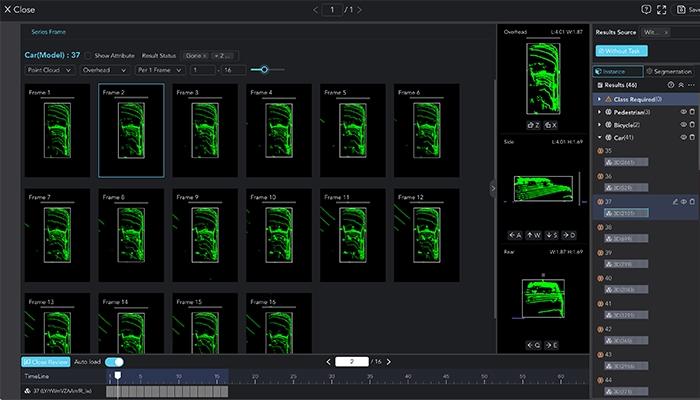The height and width of the screenshot is (400, 700).
Task: Open more options beside Results (46)
Action: (691, 85)
